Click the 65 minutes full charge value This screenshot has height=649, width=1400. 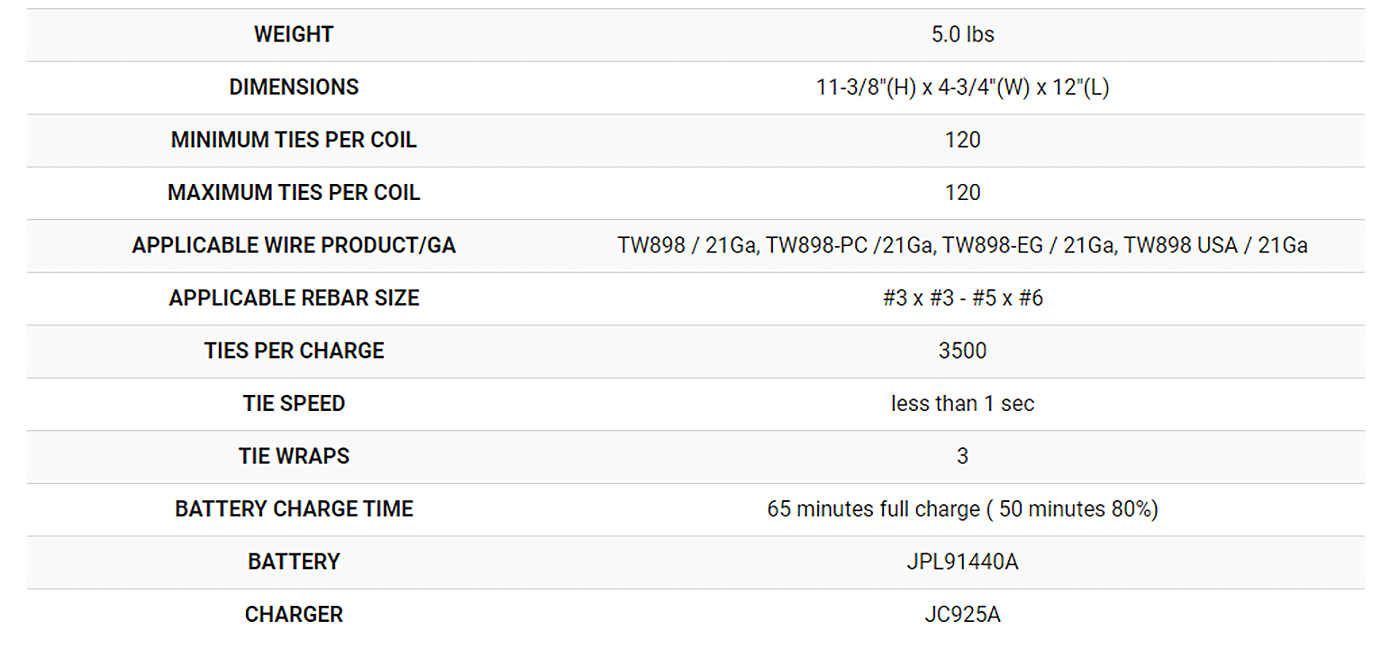(962, 509)
